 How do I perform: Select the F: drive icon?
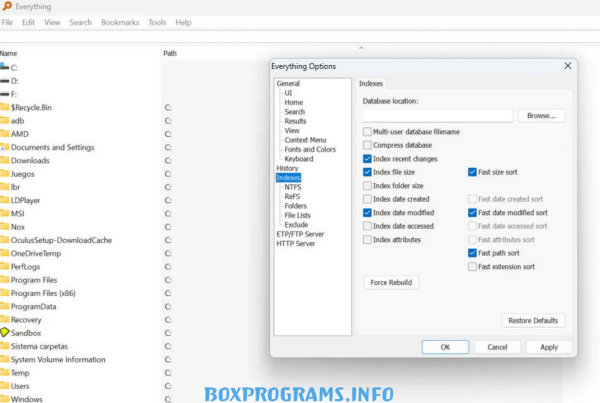click(4, 94)
